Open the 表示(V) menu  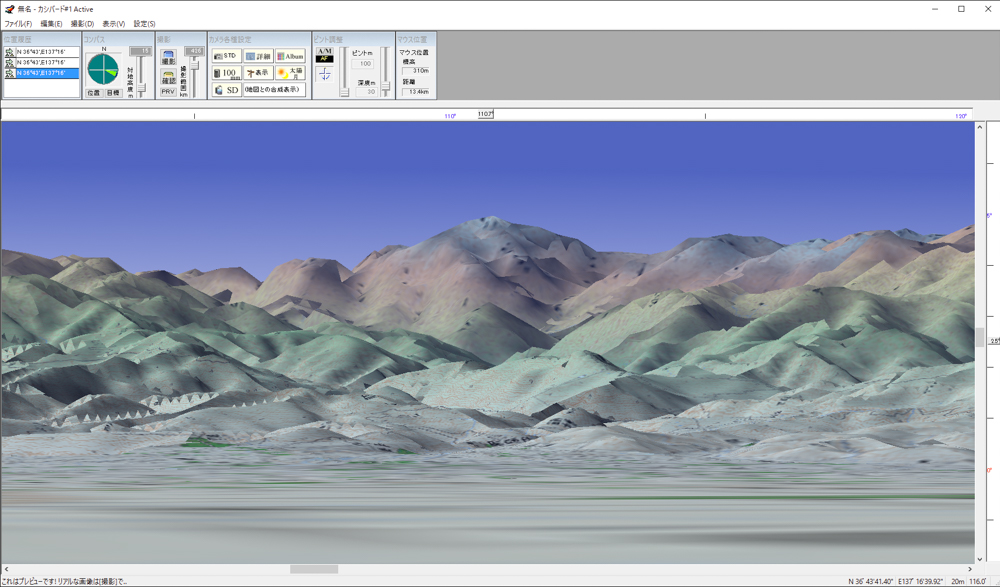[x=114, y=24]
